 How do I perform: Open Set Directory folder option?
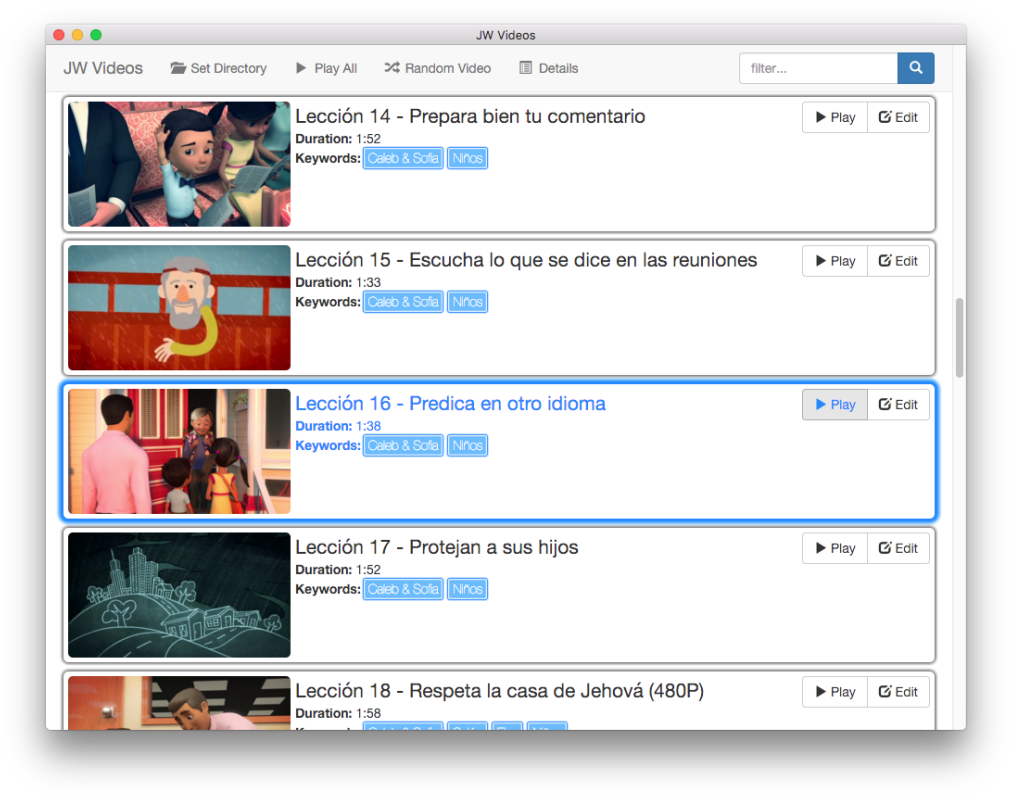(218, 68)
